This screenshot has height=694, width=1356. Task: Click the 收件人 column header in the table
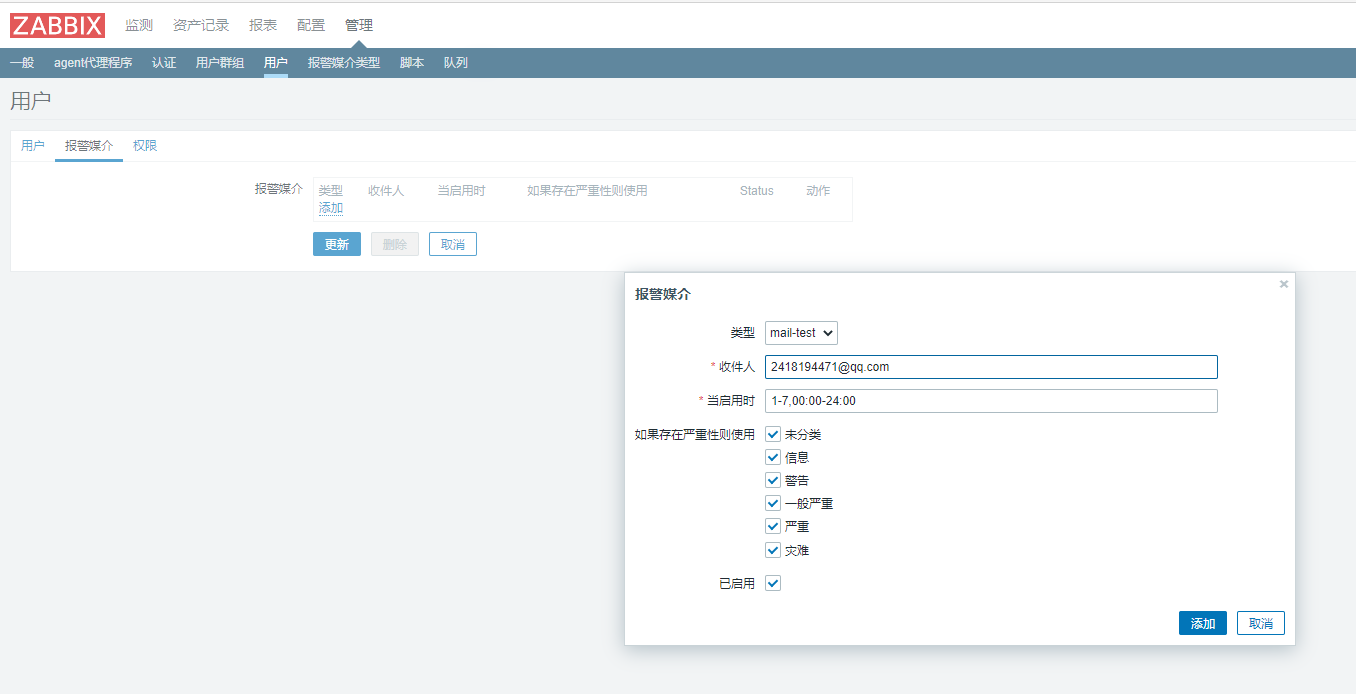coord(386,190)
